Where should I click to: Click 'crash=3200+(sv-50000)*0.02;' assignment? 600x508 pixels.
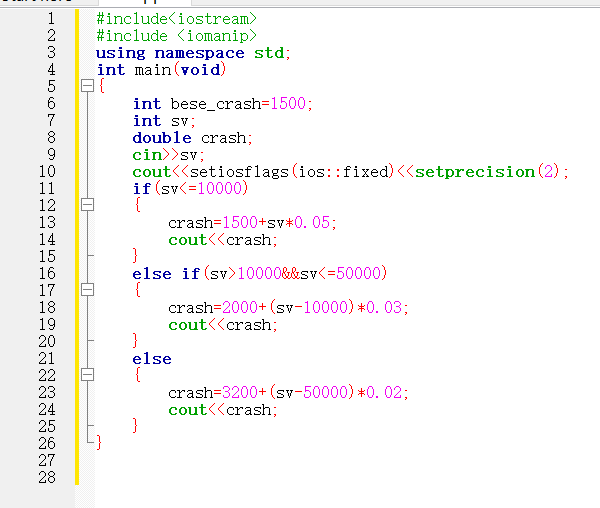coord(289,392)
